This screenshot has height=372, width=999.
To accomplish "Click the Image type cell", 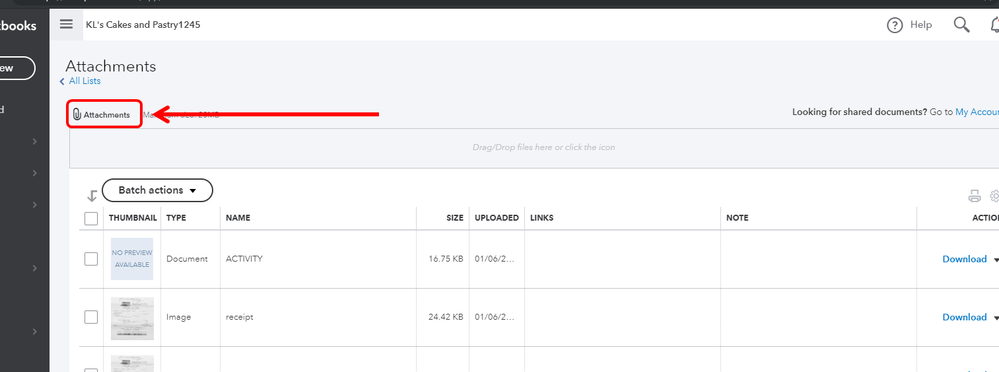I will 178,317.
